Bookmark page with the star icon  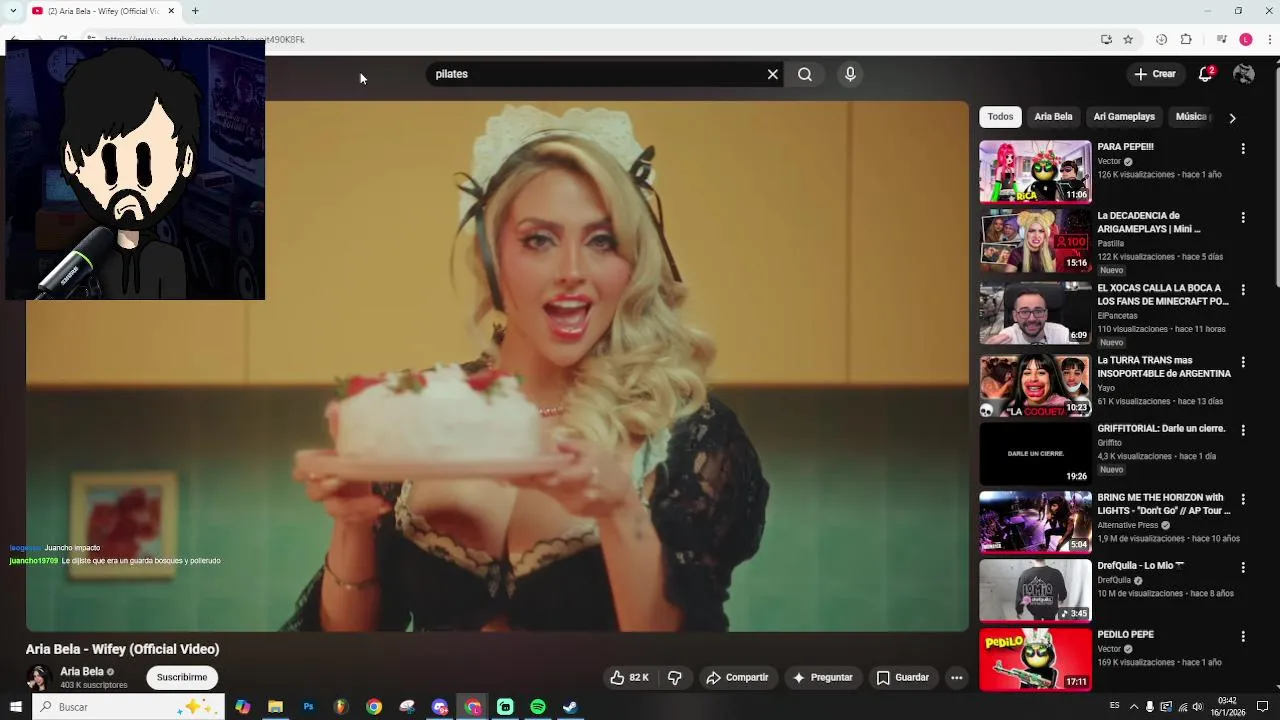pos(1128,40)
